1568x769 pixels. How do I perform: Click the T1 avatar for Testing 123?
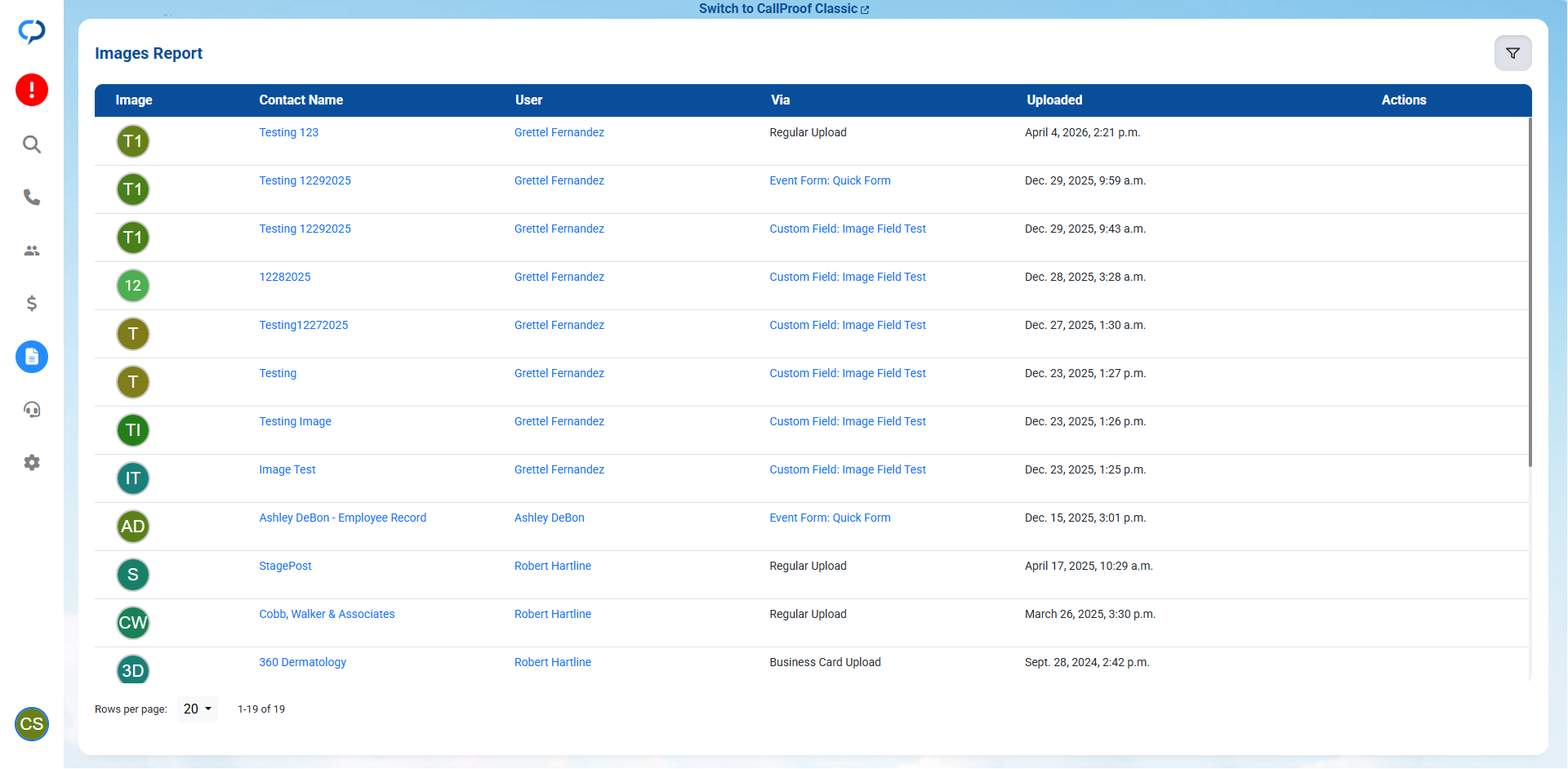[133, 141]
